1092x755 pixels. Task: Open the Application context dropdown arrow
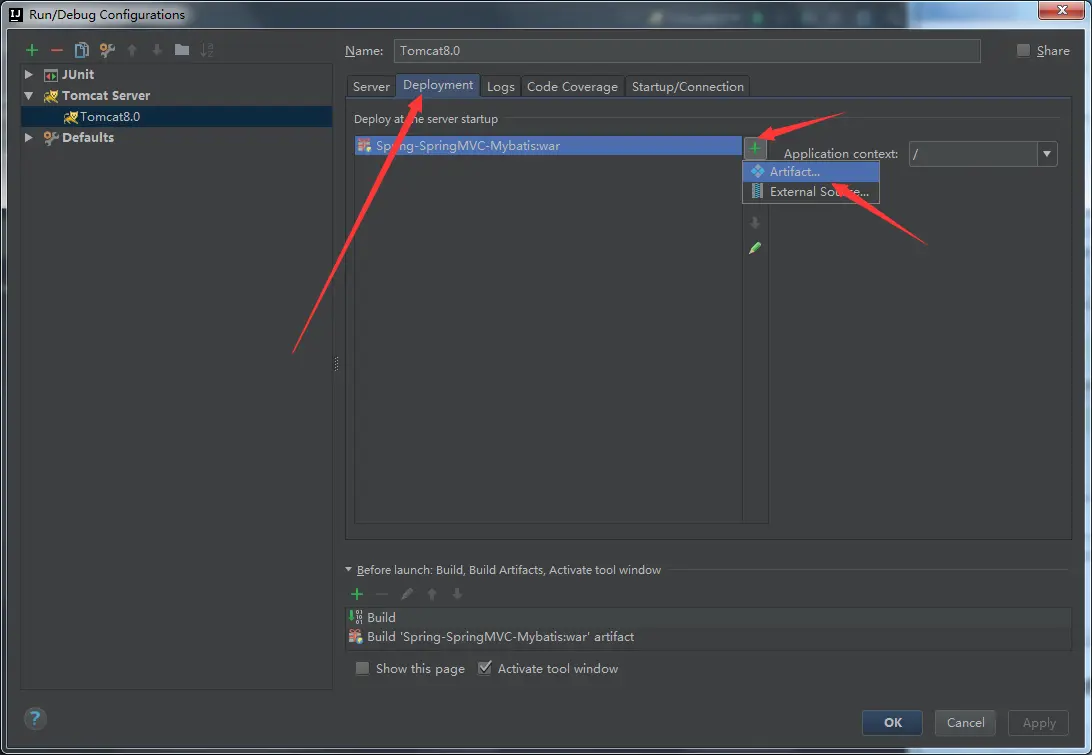click(1047, 154)
